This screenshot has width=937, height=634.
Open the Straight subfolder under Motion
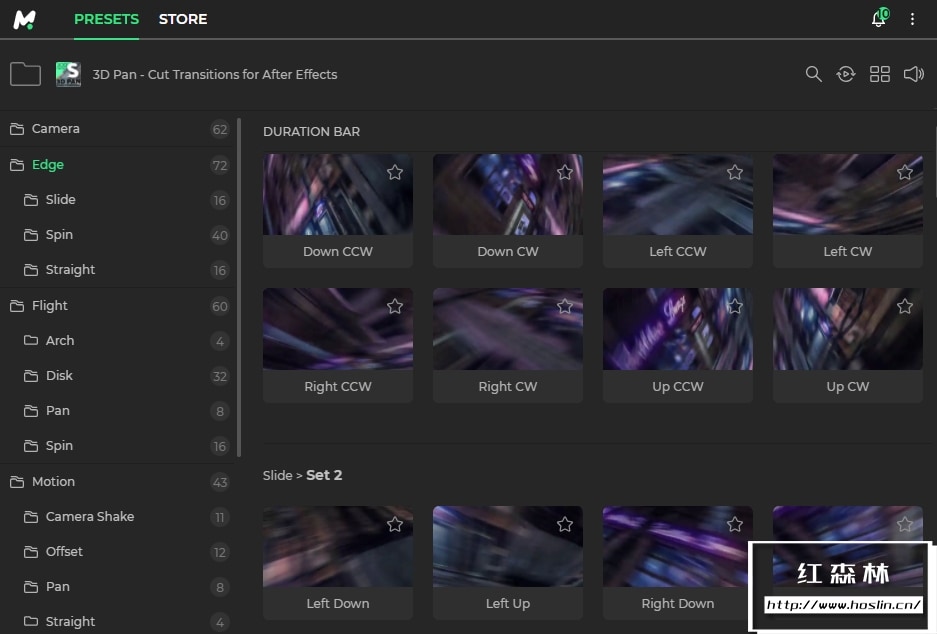point(118,621)
